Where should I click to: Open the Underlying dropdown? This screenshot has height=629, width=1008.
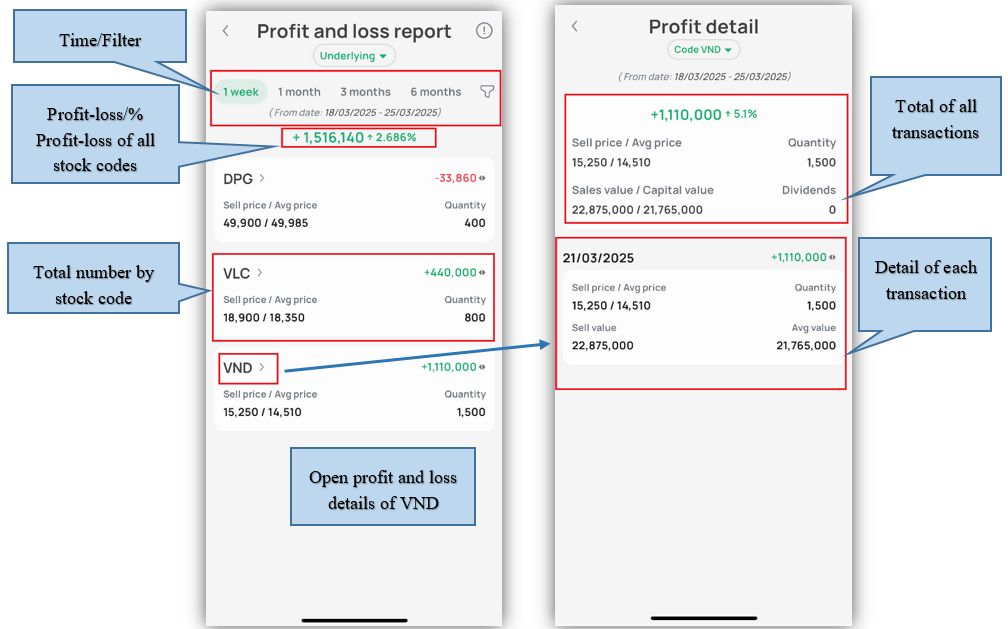pos(354,56)
